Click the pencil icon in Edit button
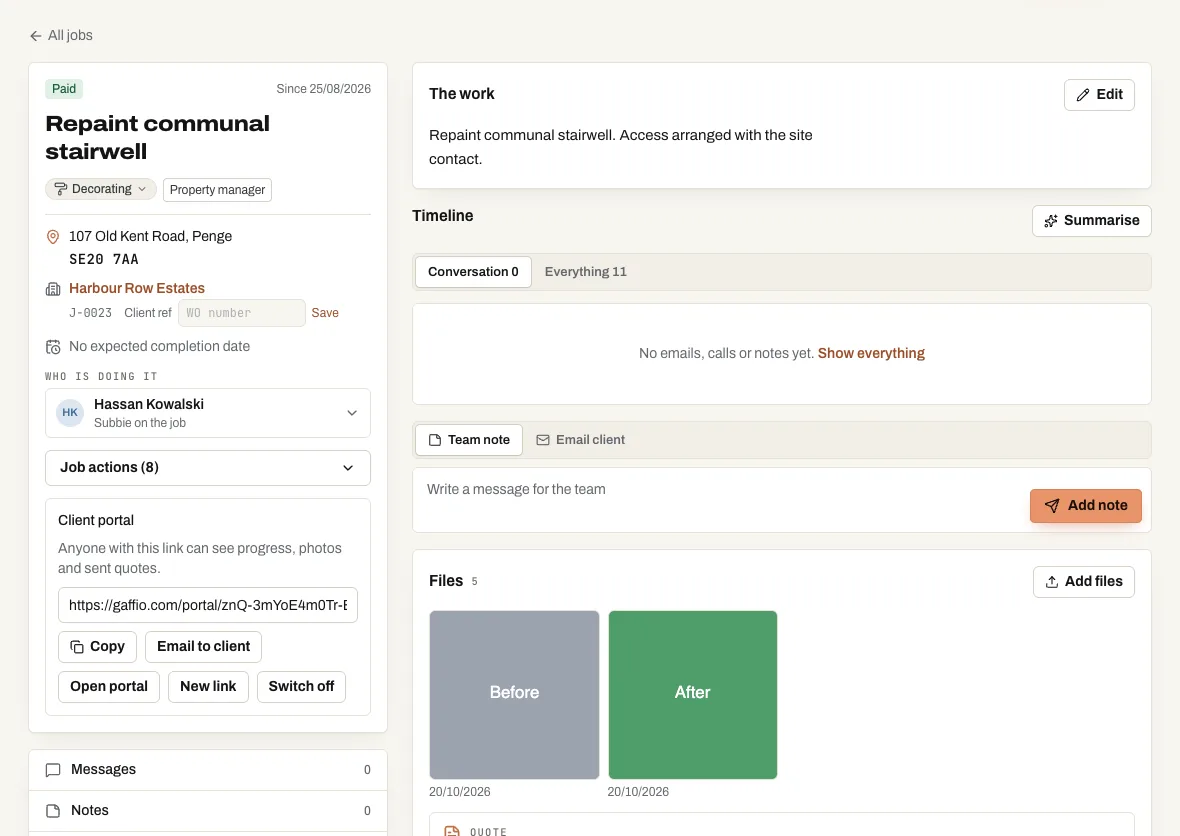Screen dimensions: 1180x836 point(1083,95)
